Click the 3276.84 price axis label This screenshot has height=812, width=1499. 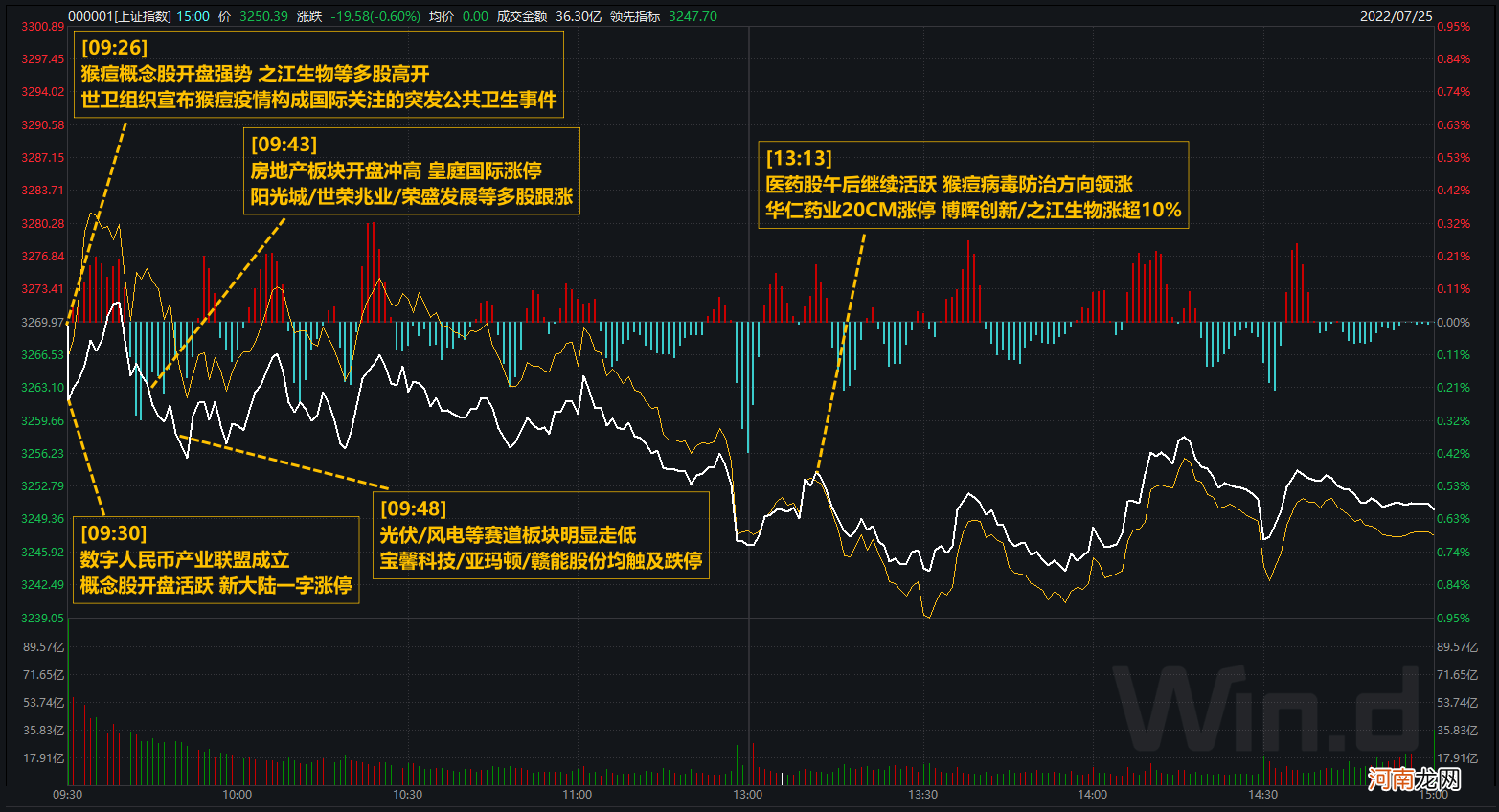(43, 257)
